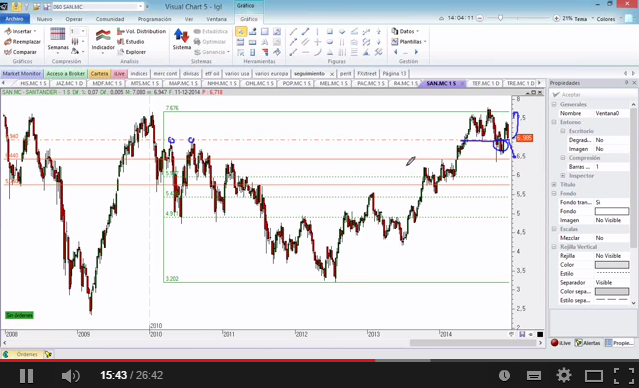Select the red funnel tool in Herramientas
The image size is (639, 388).
(x=265, y=52)
